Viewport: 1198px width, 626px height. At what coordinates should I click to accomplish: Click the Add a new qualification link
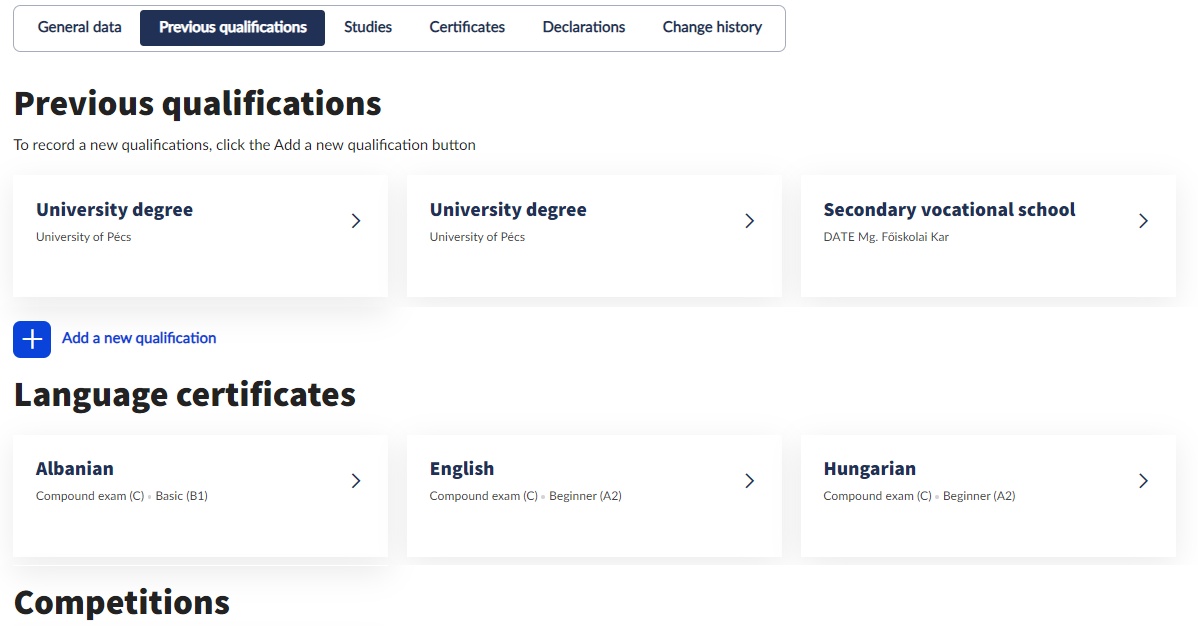139,338
